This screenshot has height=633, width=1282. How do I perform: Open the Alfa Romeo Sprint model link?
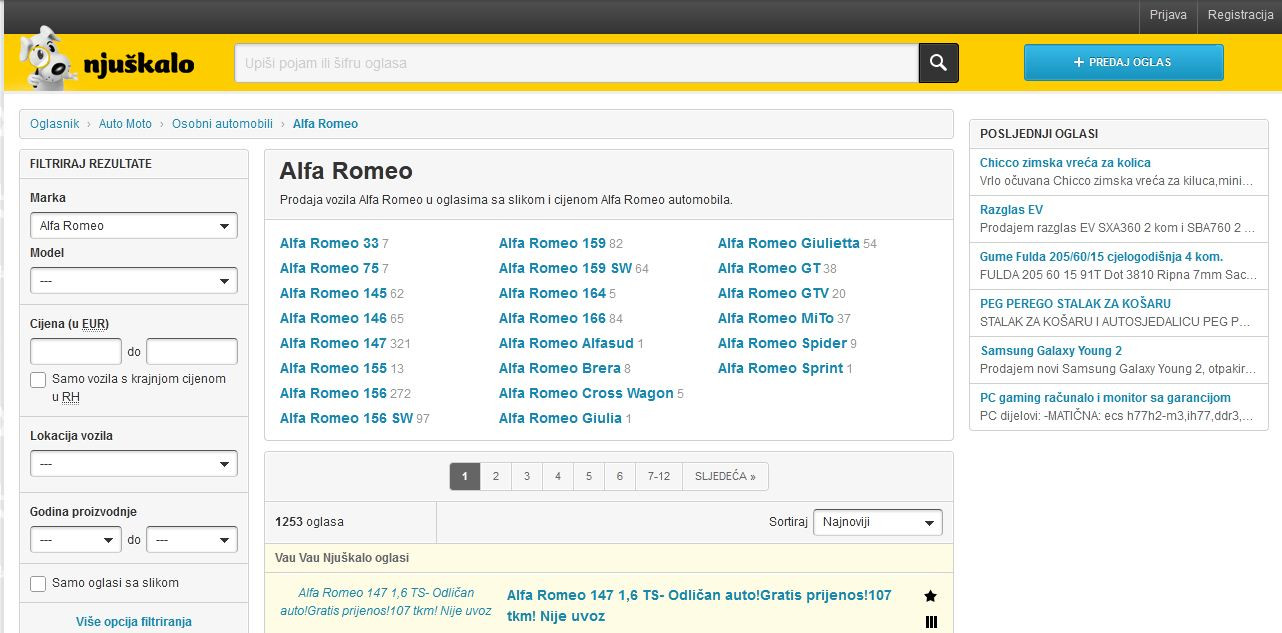[780, 368]
